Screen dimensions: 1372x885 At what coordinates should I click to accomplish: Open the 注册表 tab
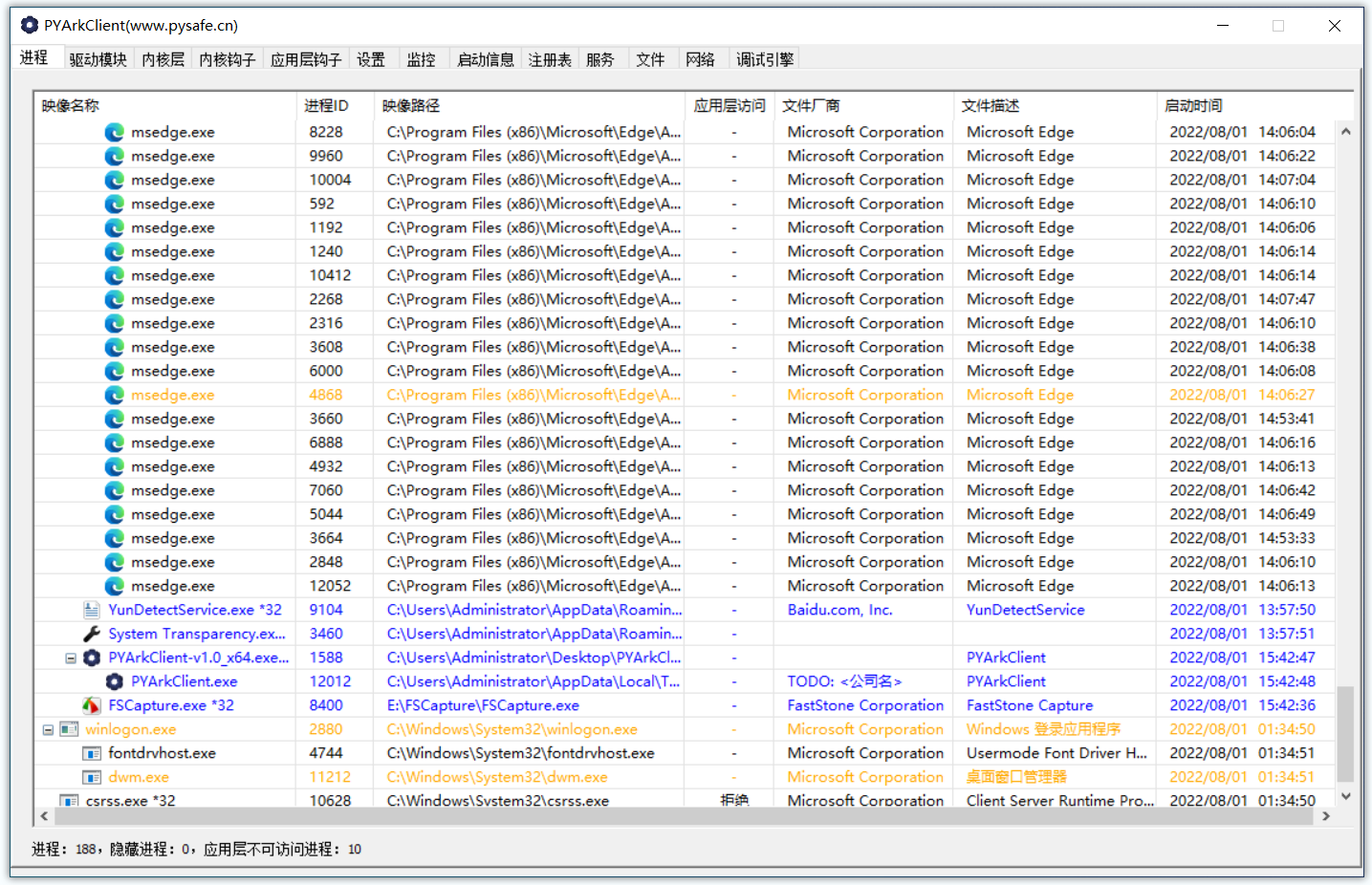[x=550, y=59]
